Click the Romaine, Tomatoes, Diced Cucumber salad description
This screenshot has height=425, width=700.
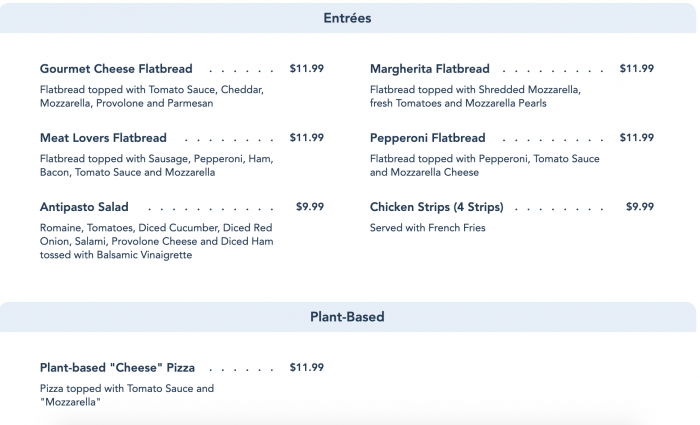(156, 241)
